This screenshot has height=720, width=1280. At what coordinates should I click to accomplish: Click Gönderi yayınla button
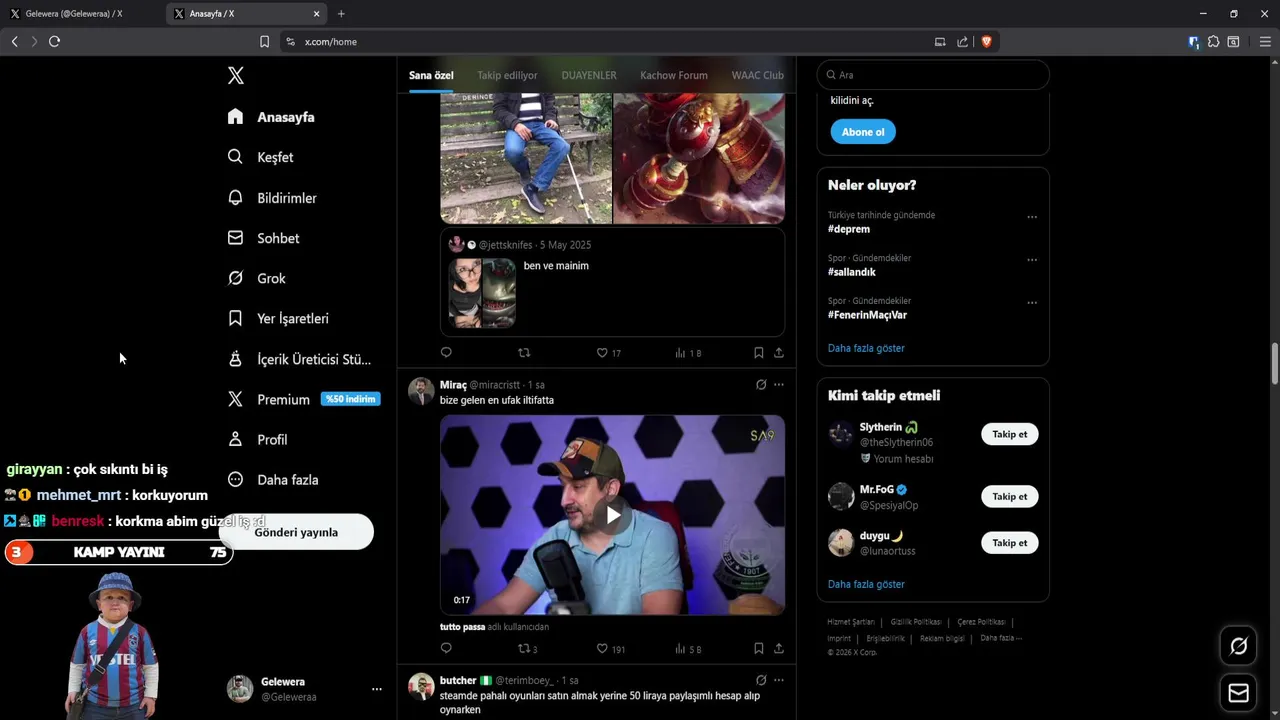(x=296, y=532)
